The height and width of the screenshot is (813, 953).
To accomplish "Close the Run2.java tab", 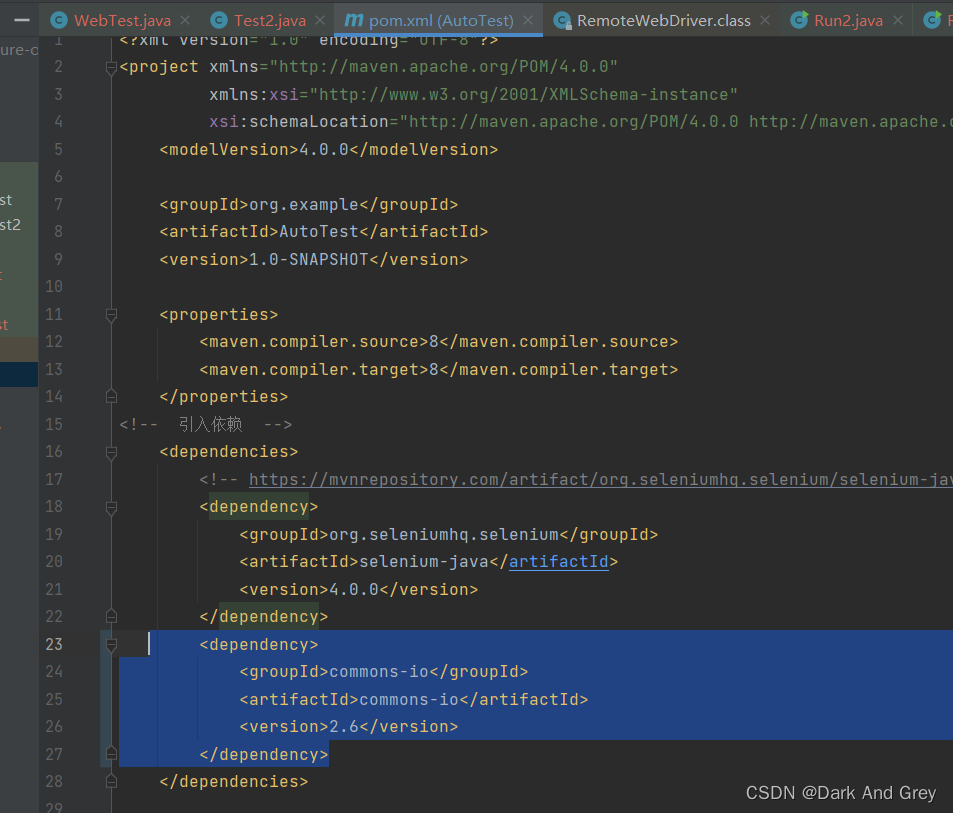I will (898, 21).
